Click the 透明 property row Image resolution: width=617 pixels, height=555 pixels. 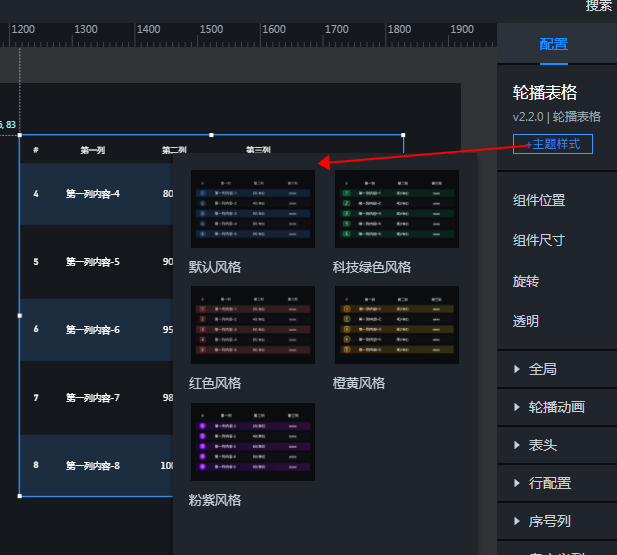pos(526,321)
